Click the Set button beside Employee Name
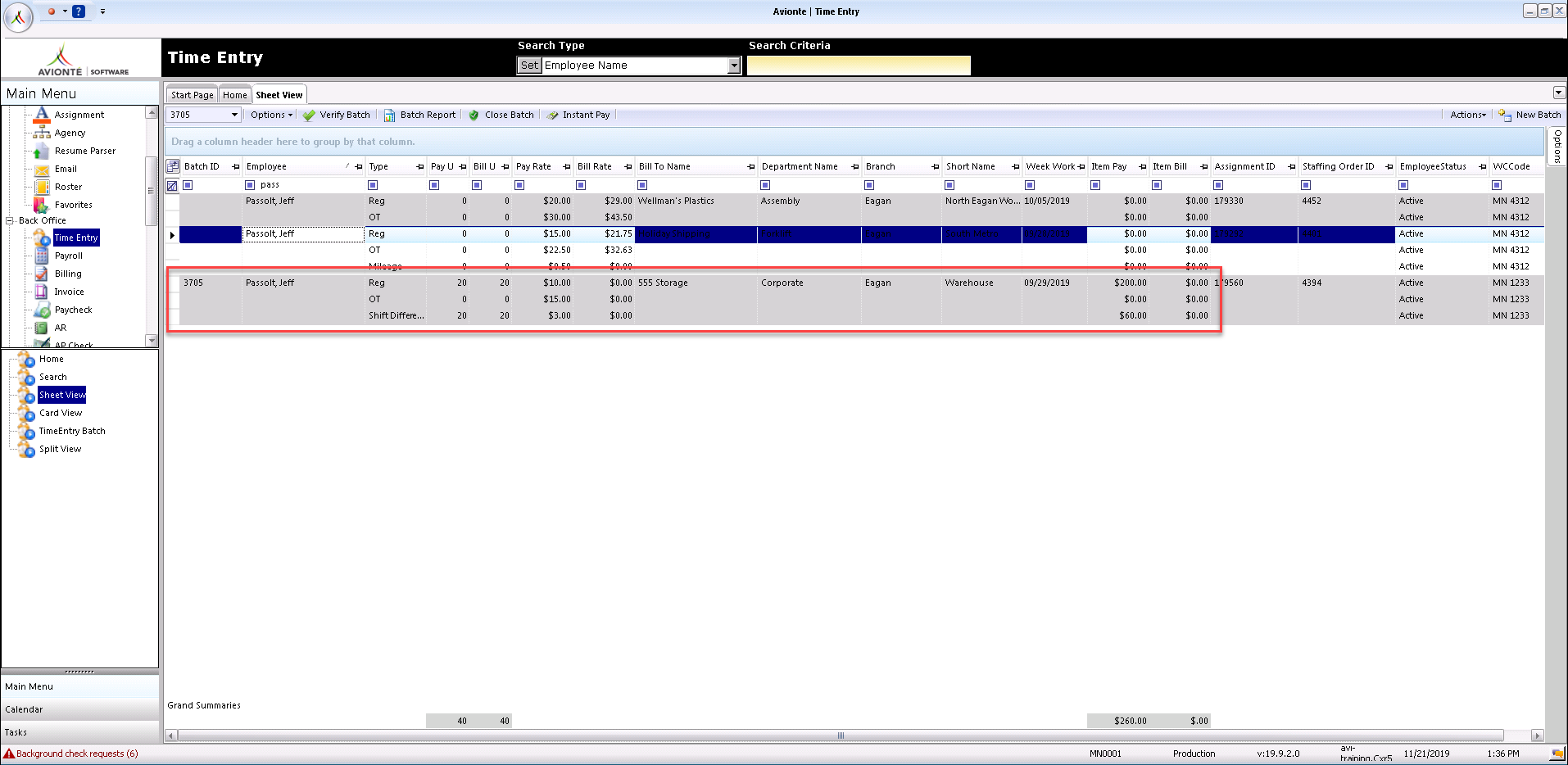This screenshot has height=765, width=1568. click(x=530, y=66)
